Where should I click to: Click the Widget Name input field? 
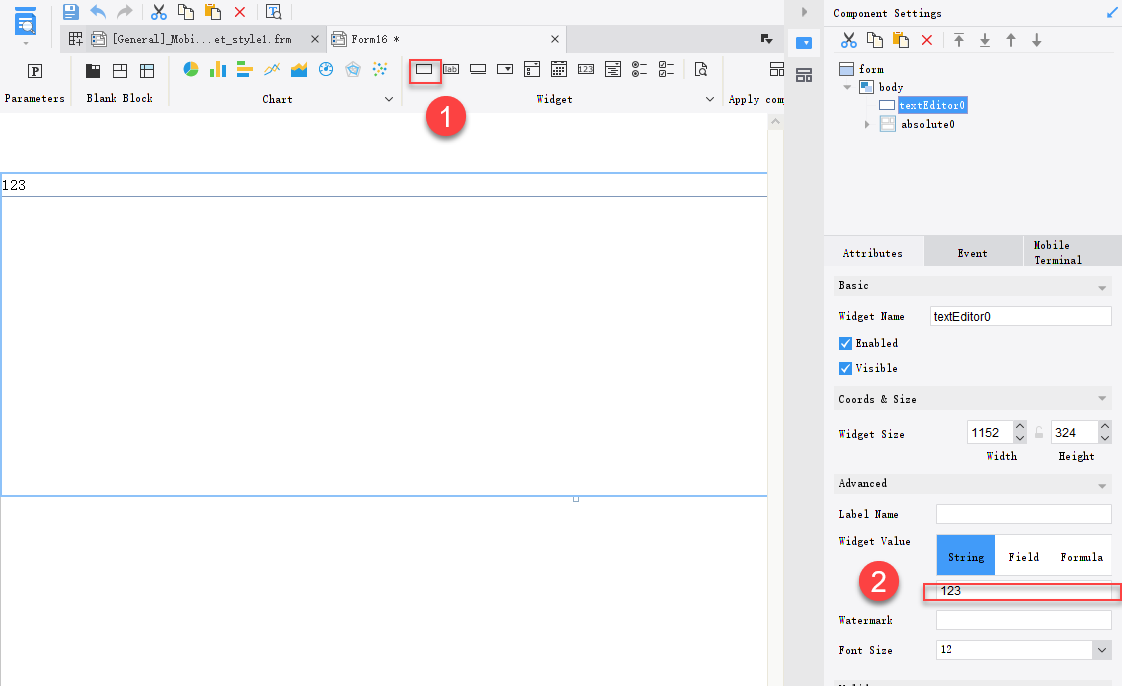coord(1020,316)
